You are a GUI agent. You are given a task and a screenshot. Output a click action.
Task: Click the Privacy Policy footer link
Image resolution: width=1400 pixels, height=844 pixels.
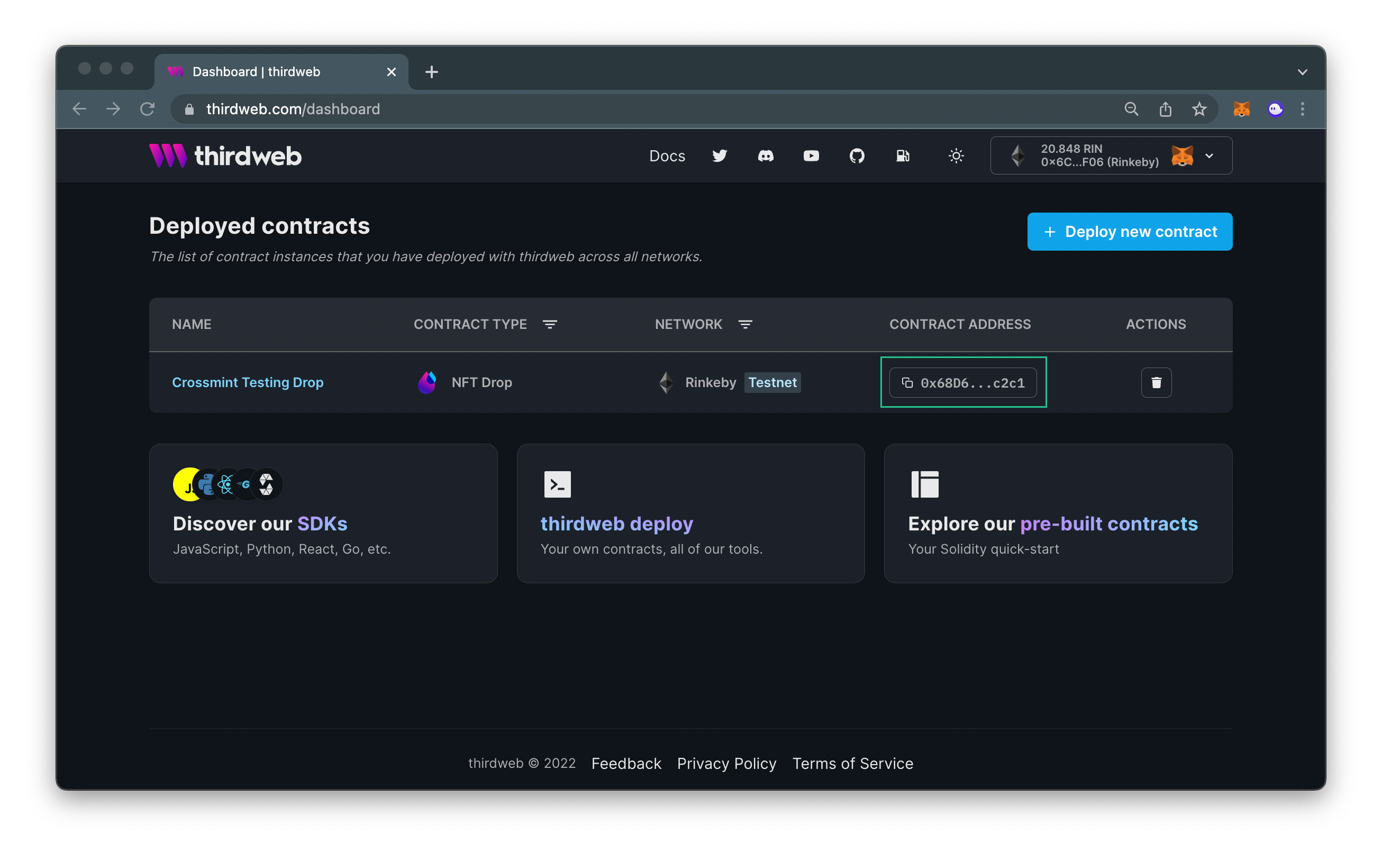click(x=726, y=763)
